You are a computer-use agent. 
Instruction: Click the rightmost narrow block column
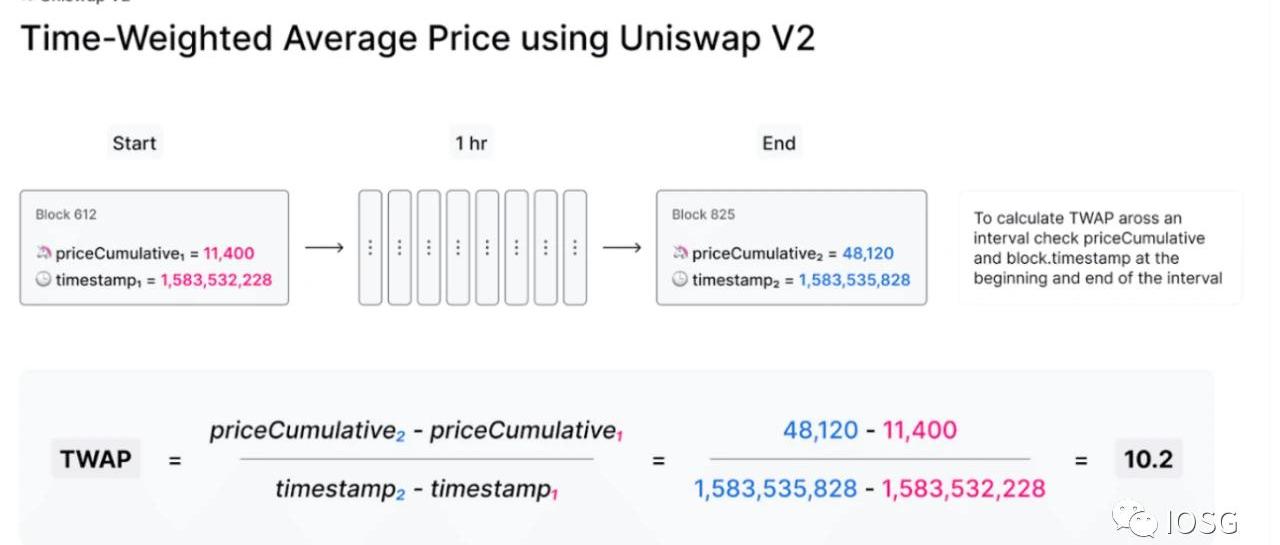click(x=574, y=247)
